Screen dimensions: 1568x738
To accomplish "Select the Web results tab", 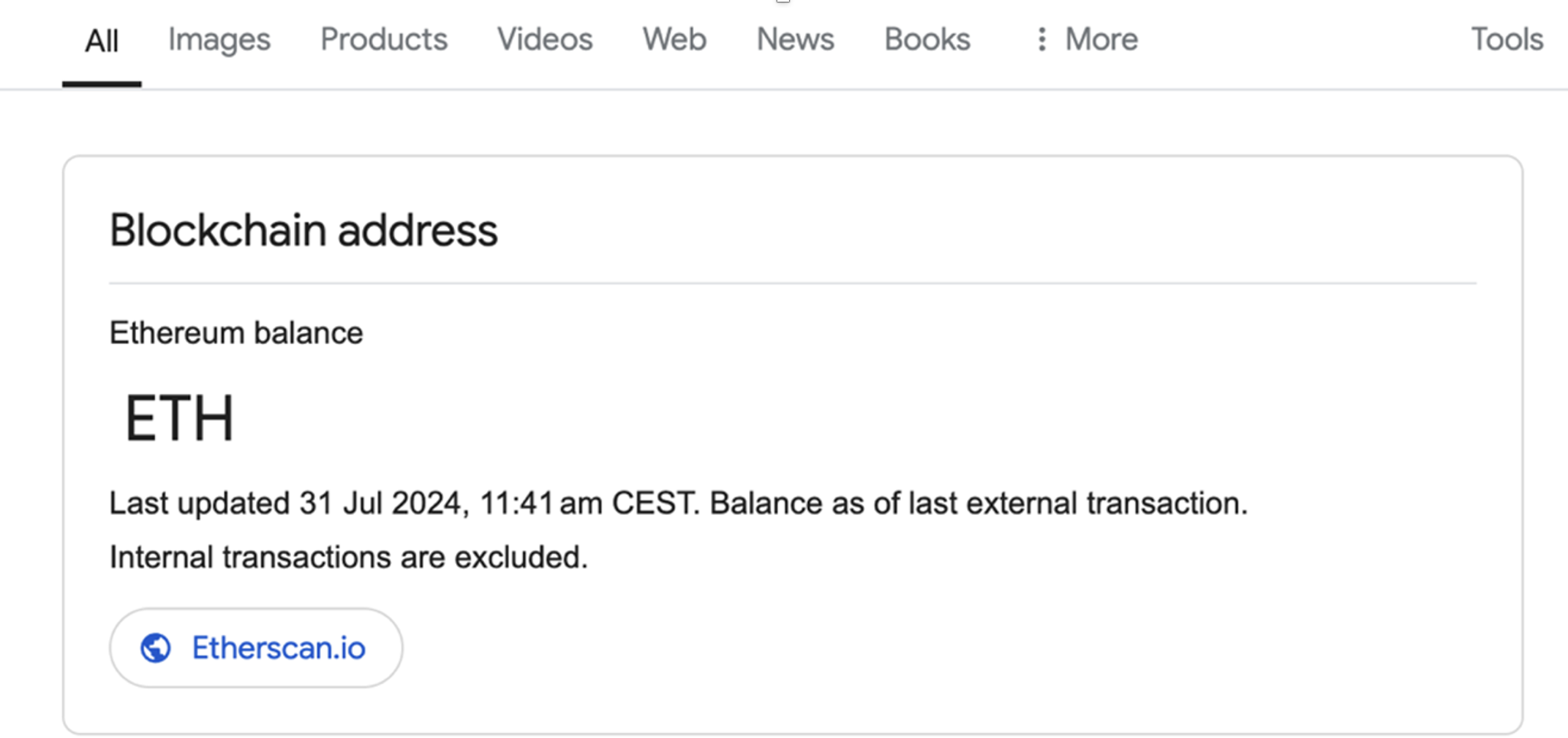I will click(x=674, y=39).
